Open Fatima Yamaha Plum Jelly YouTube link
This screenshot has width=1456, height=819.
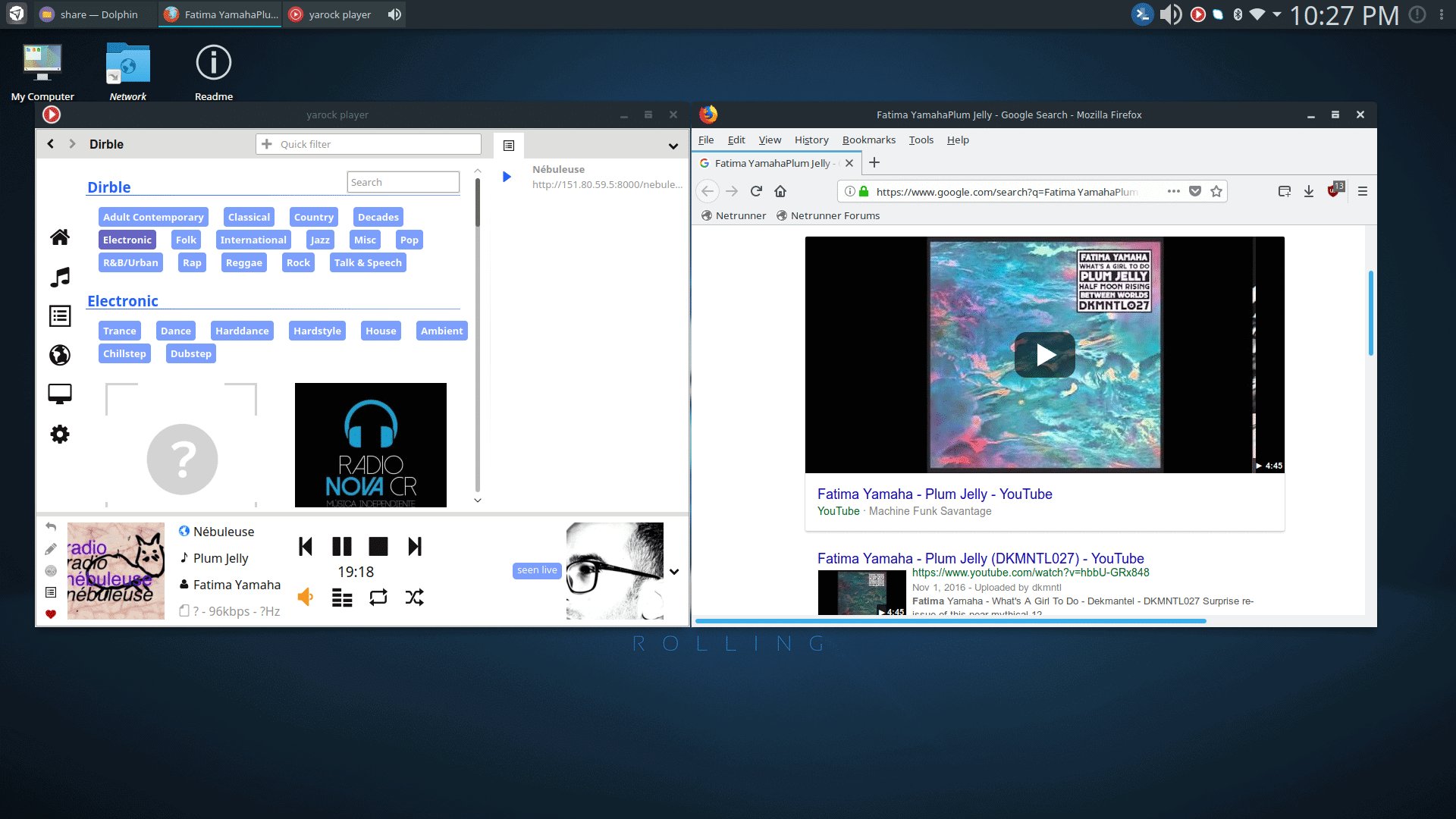(x=934, y=494)
